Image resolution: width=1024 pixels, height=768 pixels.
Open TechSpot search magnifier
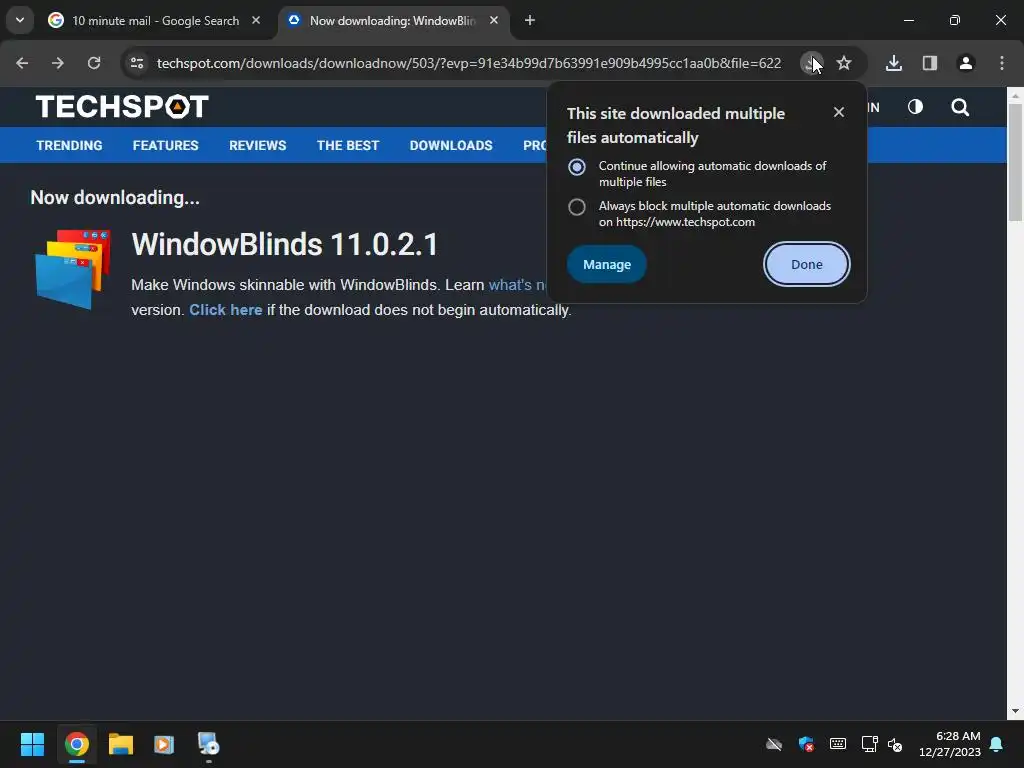[960, 107]
